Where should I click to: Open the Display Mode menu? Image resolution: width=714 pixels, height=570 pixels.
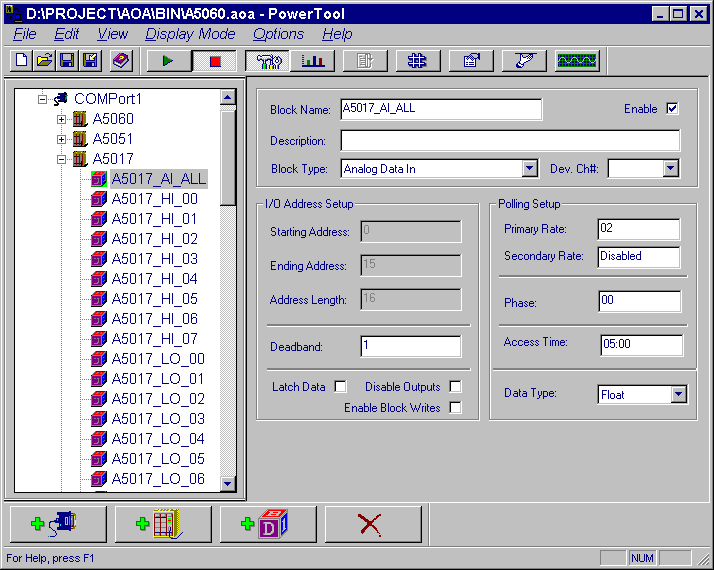pos(190,34)
